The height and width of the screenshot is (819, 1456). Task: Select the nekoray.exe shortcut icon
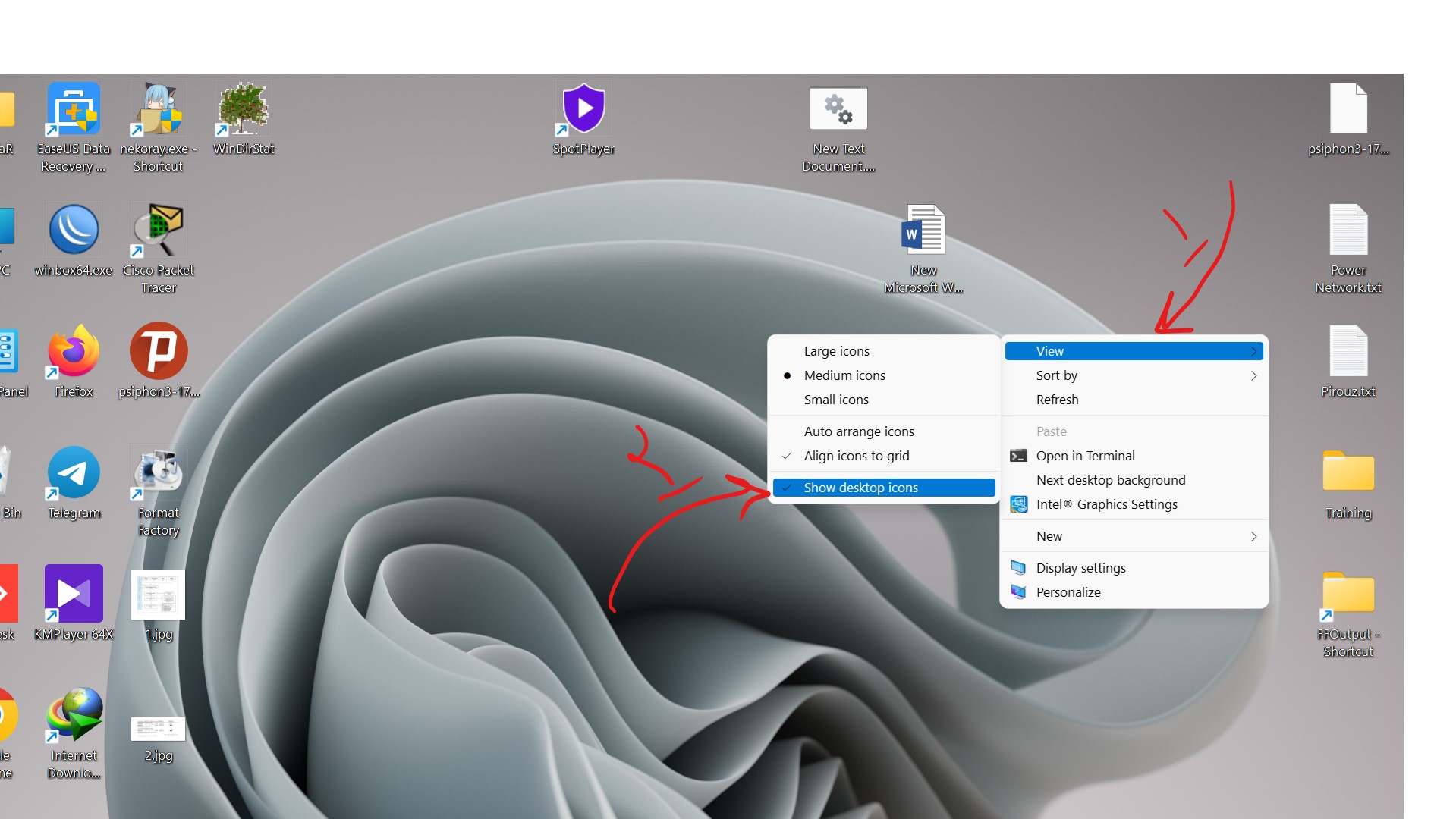[158, 109]
